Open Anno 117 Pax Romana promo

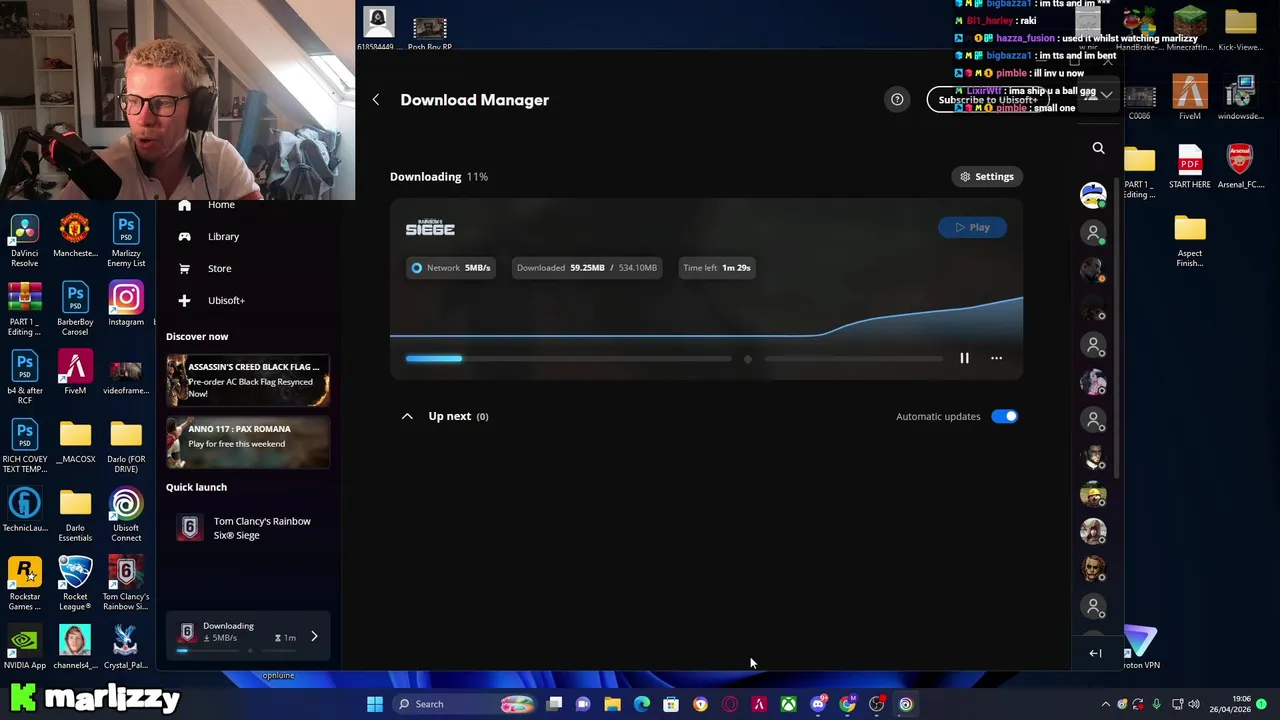point(248,442)
